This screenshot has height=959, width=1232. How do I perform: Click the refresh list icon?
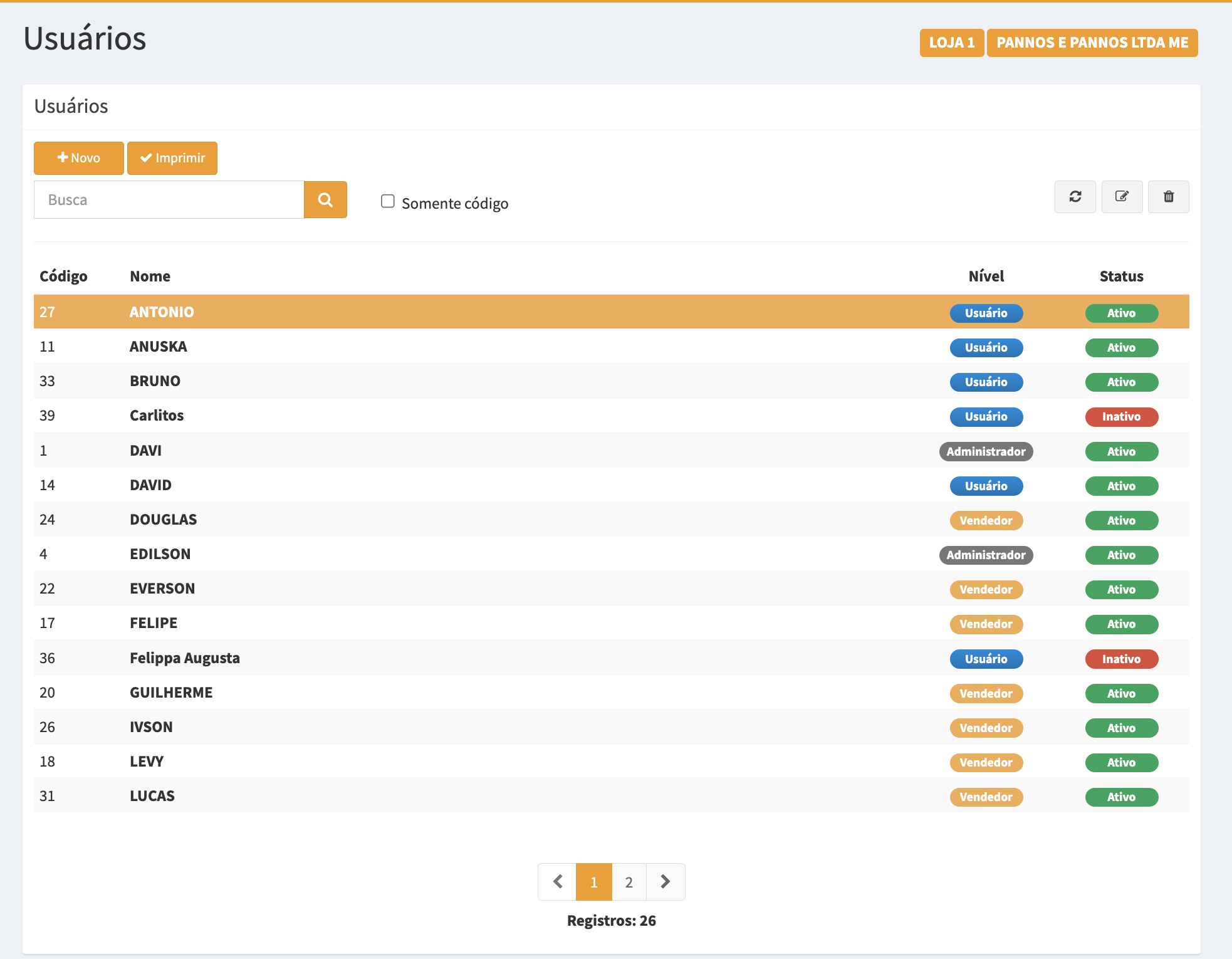click(1075, 197)
